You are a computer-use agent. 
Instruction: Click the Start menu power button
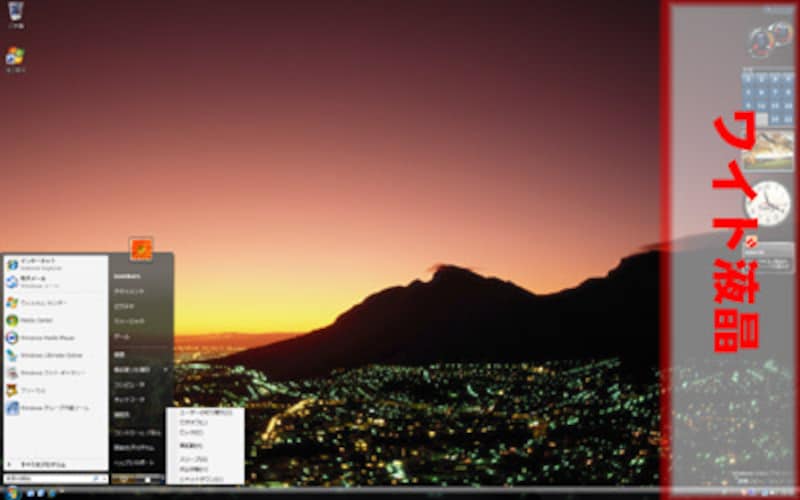tap(123, 480)
